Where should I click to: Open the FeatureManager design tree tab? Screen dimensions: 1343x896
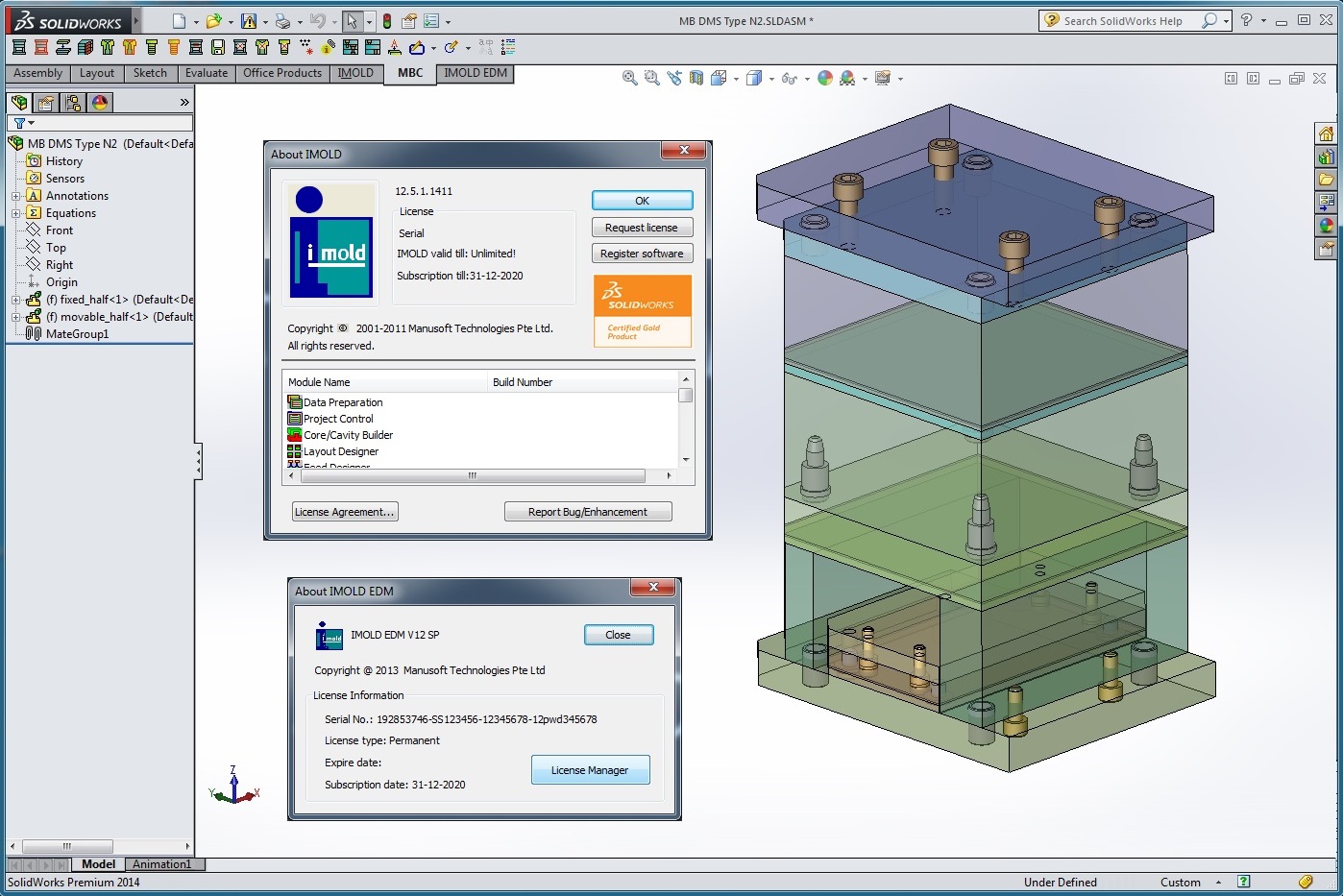tap(18, 102)
